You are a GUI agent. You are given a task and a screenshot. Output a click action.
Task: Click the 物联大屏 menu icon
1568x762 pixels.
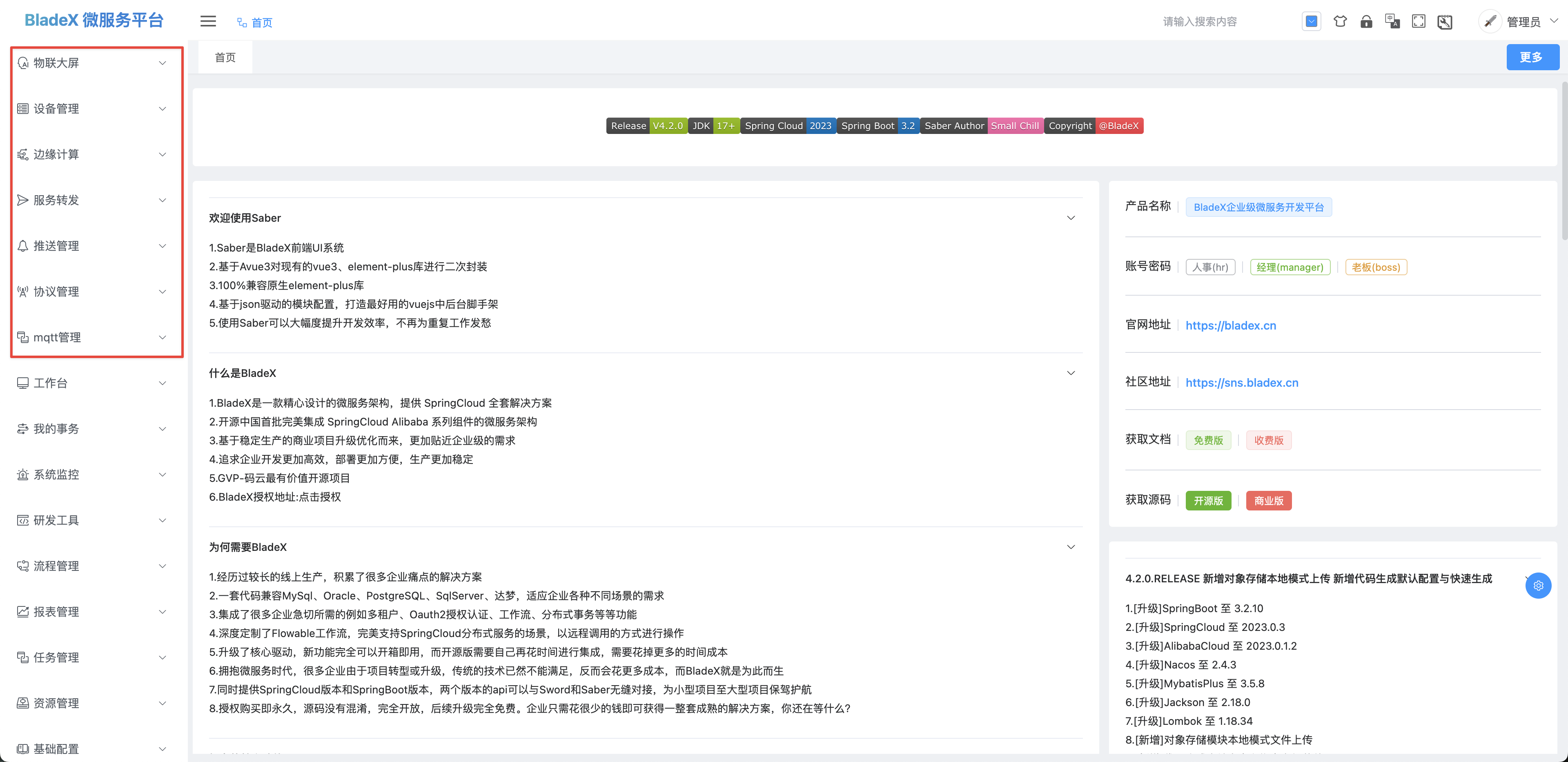pos(22,63)
